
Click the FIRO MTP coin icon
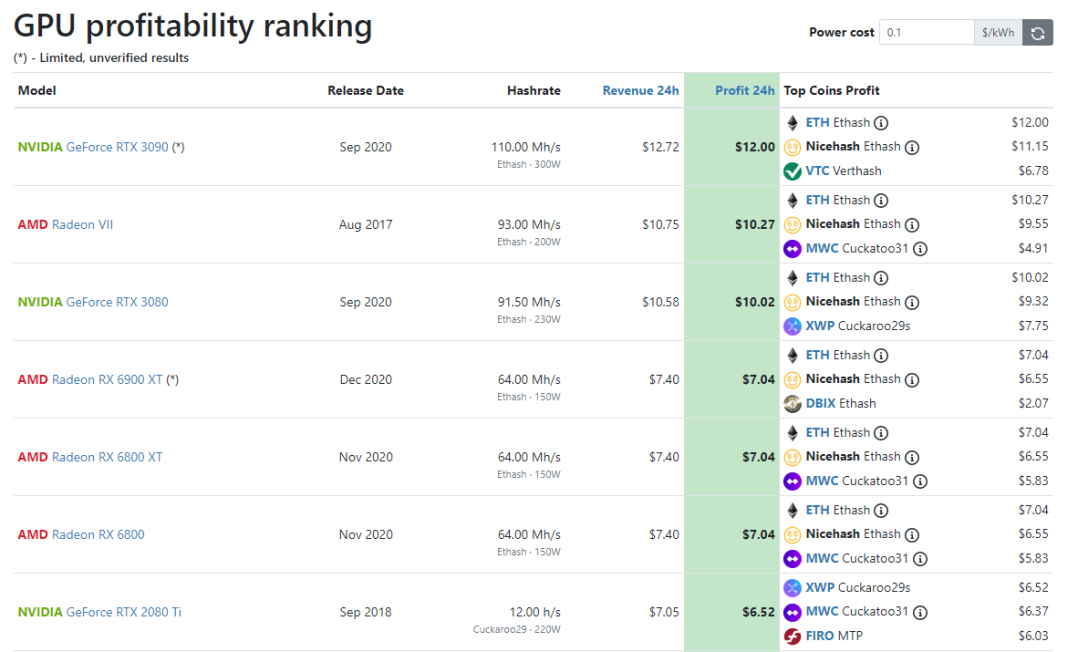point(793,636)
